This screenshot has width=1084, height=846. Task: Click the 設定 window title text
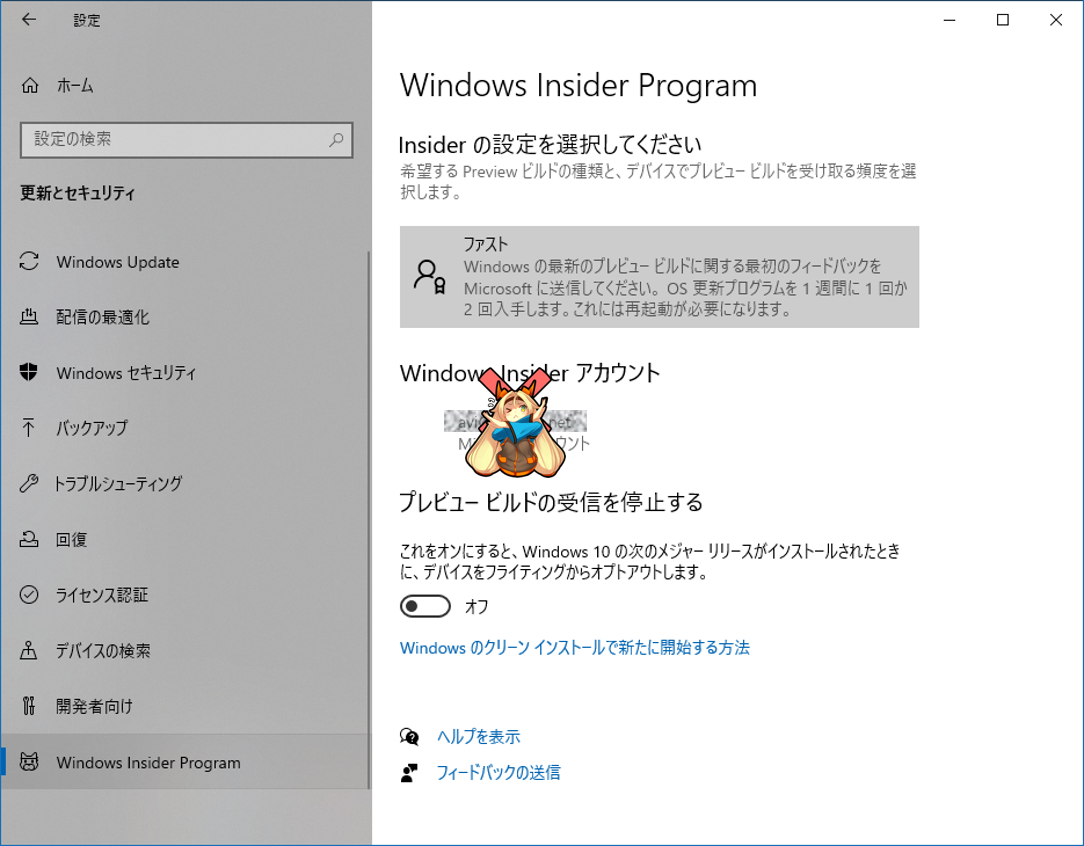(x=86, y=21)
